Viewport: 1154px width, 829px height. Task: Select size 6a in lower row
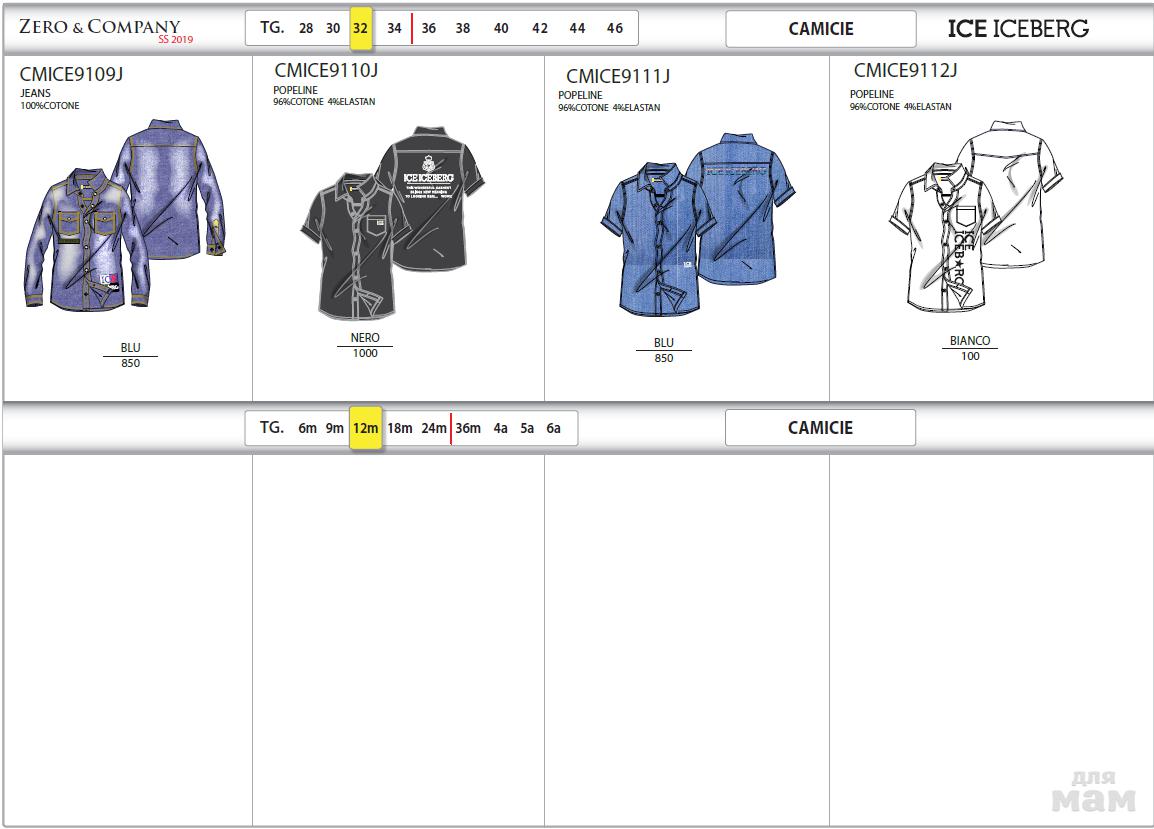pos(553,428)
